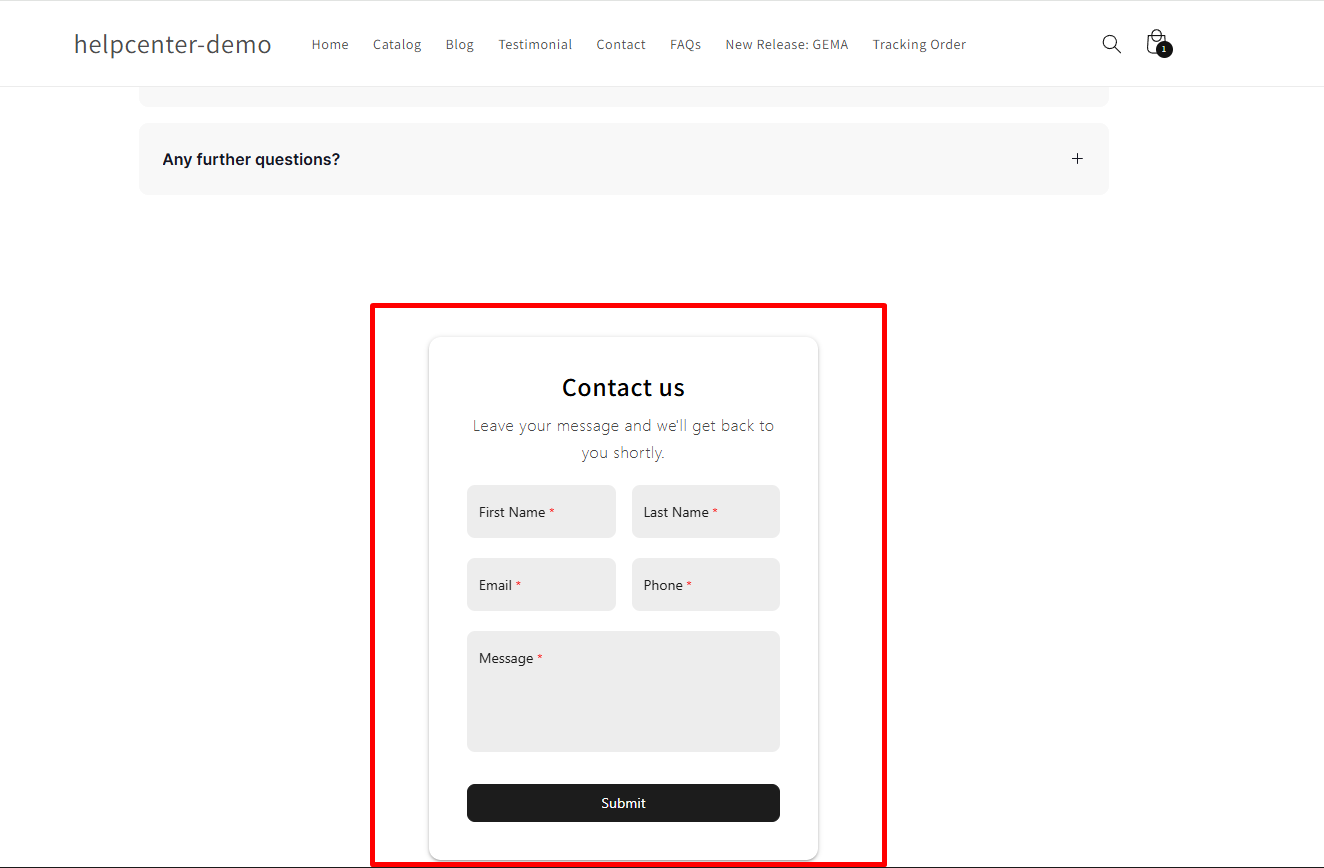Open the Testimonial nav link
Screen dimensions: 1324x868
(535, 45)
